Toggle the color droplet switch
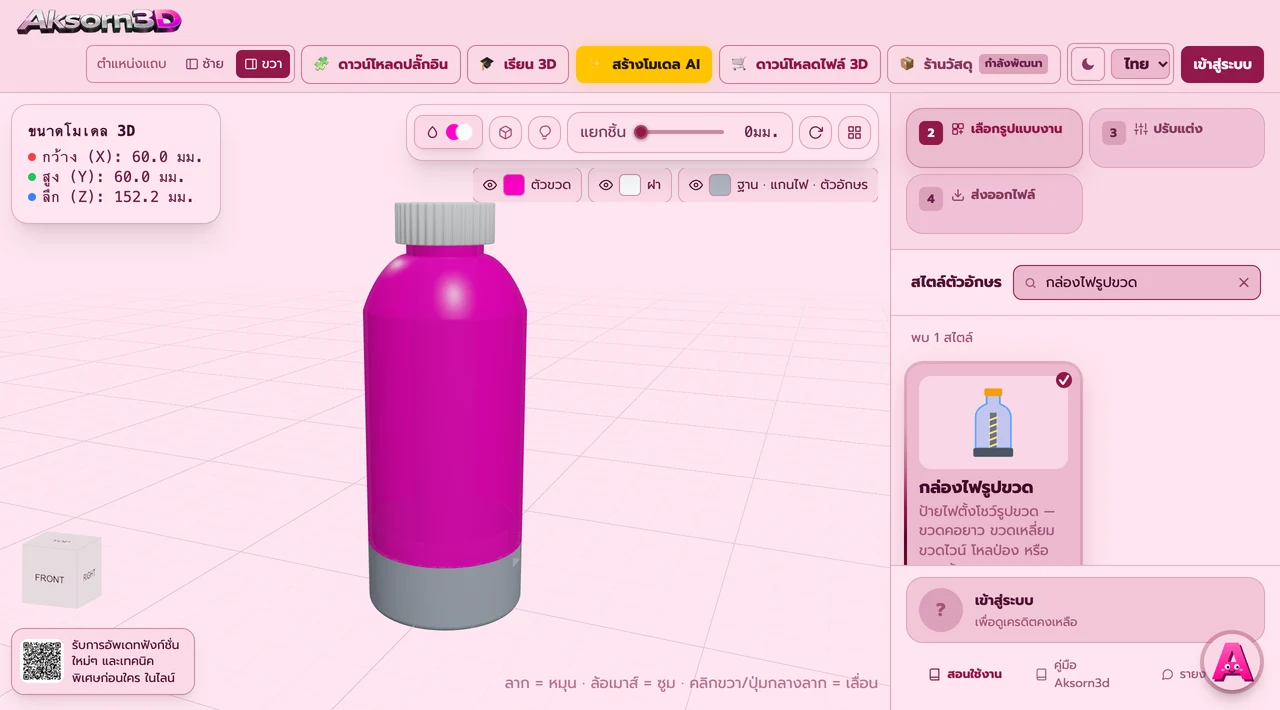 pyautogui.click(x=449, y=132)
